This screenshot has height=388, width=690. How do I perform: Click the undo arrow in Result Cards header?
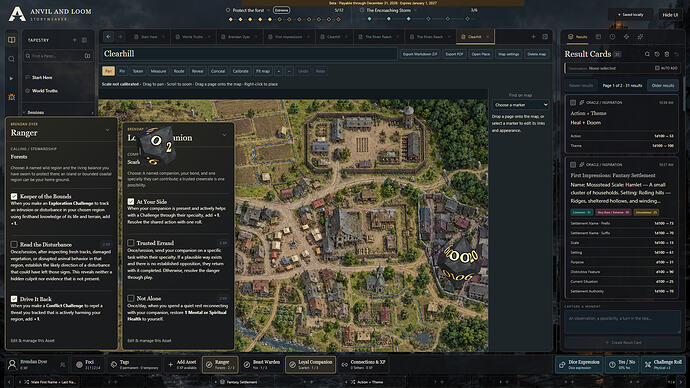point(676,54)
